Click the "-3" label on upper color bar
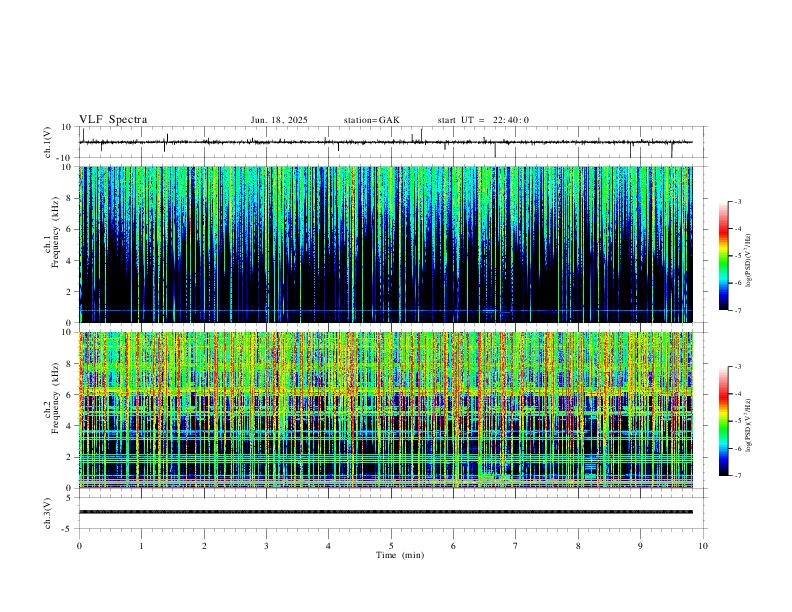 point(738,201)
